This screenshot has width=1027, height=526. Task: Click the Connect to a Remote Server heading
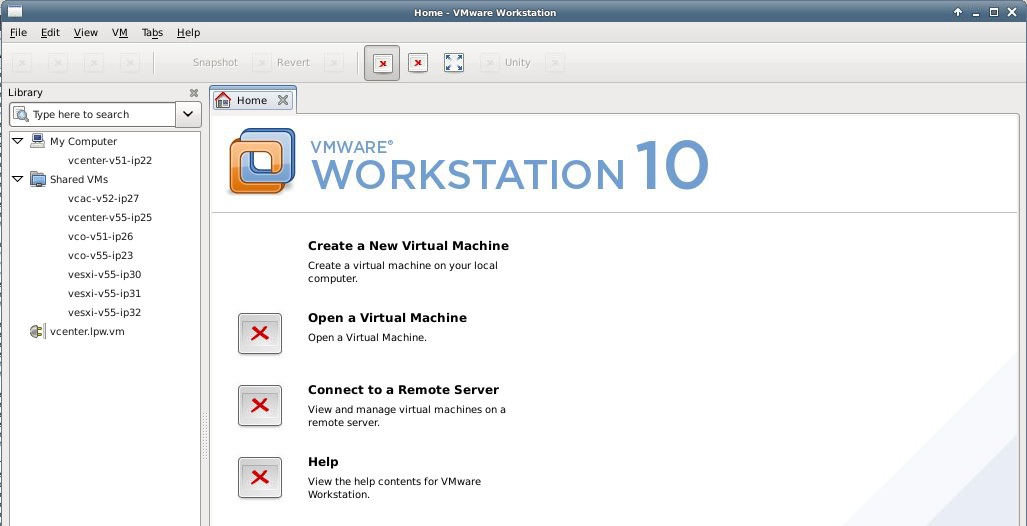(x=403, y=390)
